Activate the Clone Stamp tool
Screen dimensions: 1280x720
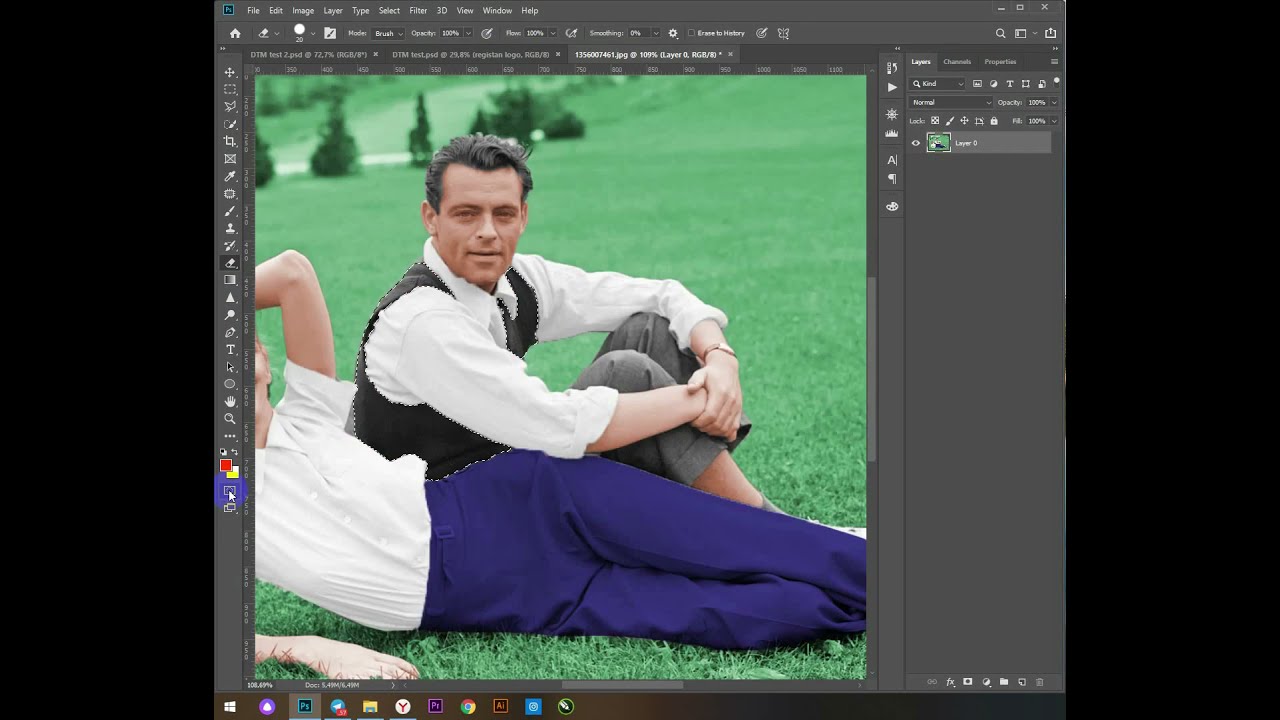pos(230,228)
